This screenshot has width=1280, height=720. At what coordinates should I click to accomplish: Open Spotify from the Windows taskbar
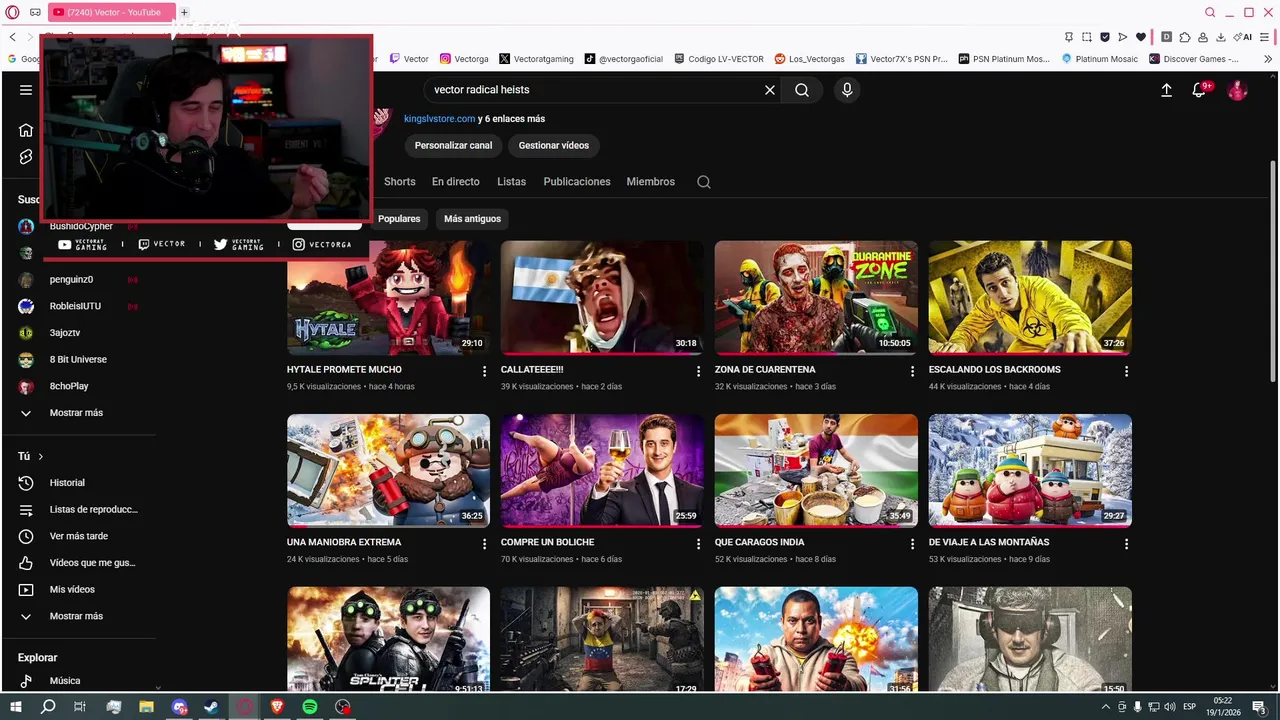point(310,707)
